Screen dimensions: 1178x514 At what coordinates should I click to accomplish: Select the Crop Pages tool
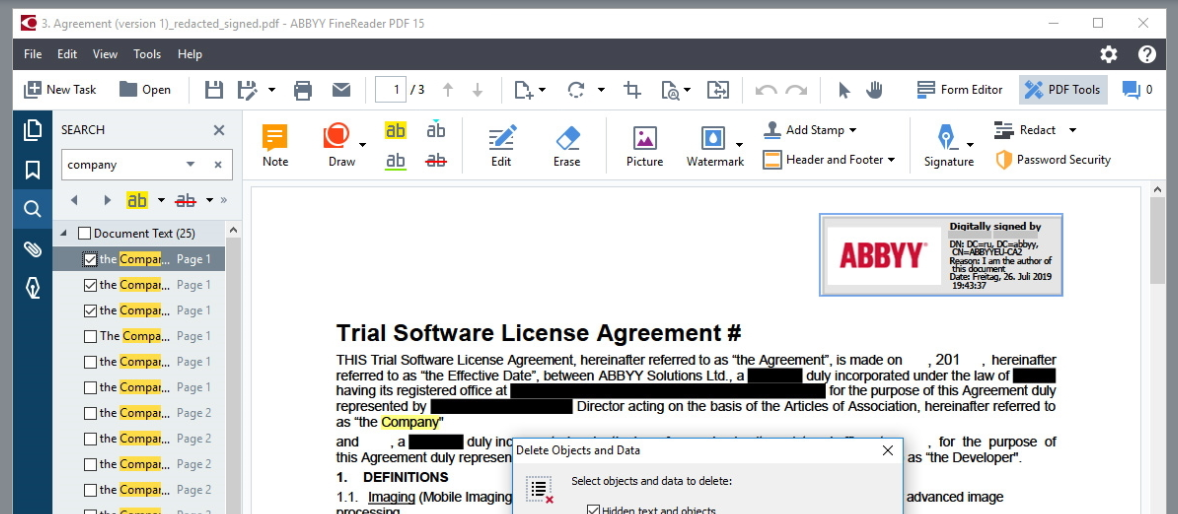coord(632,90)
